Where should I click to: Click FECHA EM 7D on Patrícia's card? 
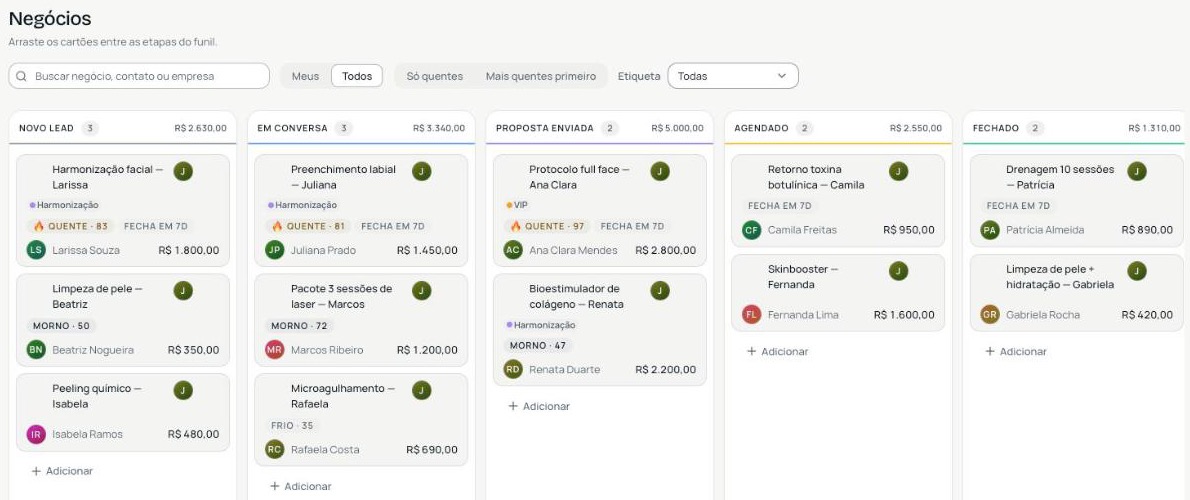[x=1018, y=206]
